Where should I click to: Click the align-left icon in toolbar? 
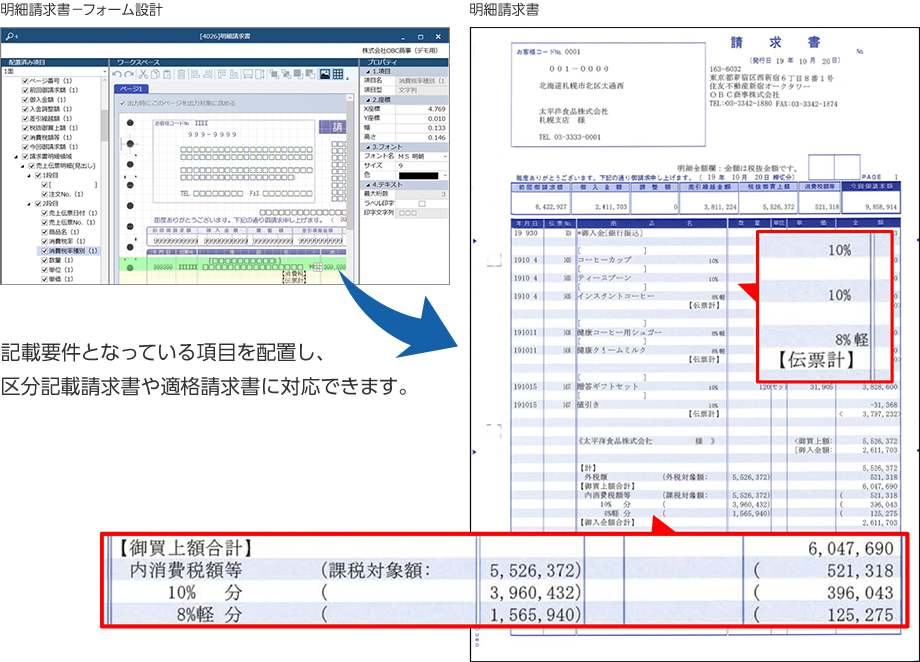[195, 75]
